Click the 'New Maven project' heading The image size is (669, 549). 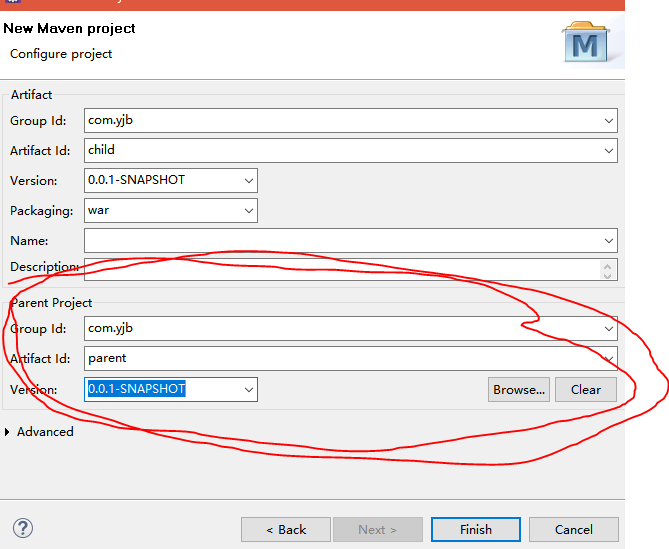point(69,29)
